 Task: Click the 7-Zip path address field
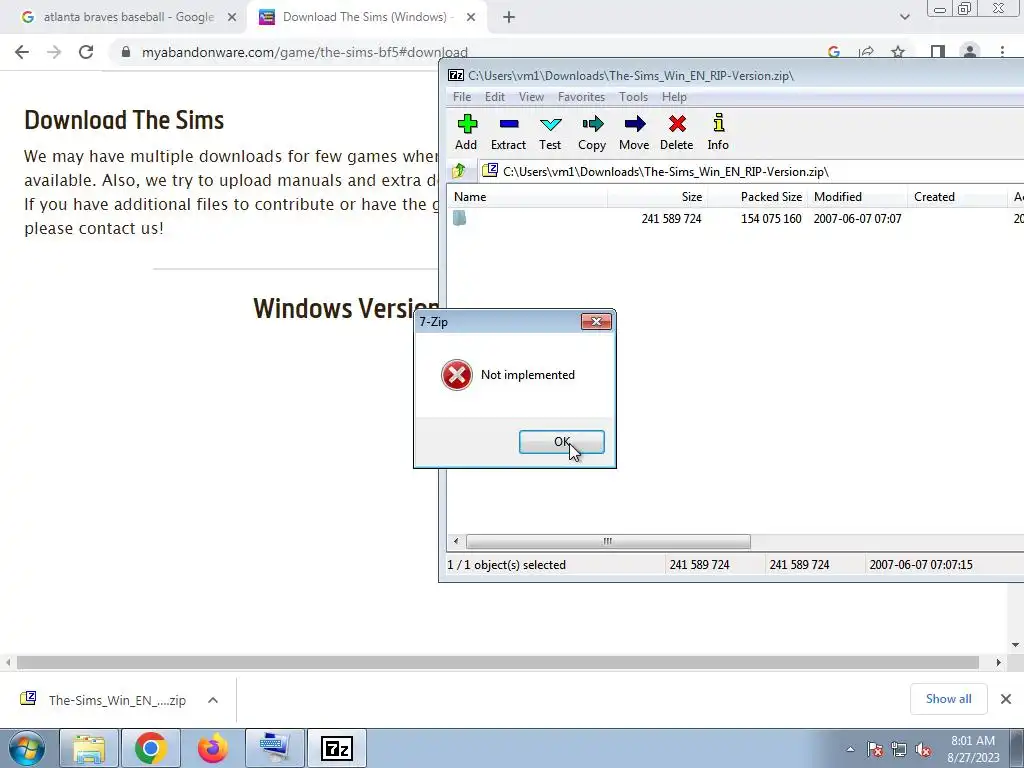pos(751,171)
